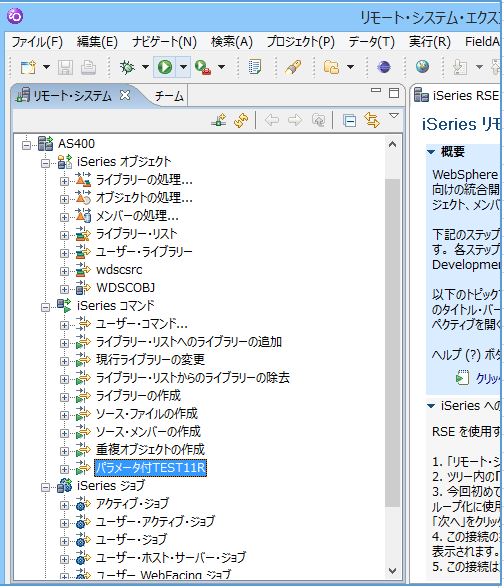Minimize the Remote Systems view panel
The width and height of the screenshot is (504, 588).
click(x=376, y=90)
